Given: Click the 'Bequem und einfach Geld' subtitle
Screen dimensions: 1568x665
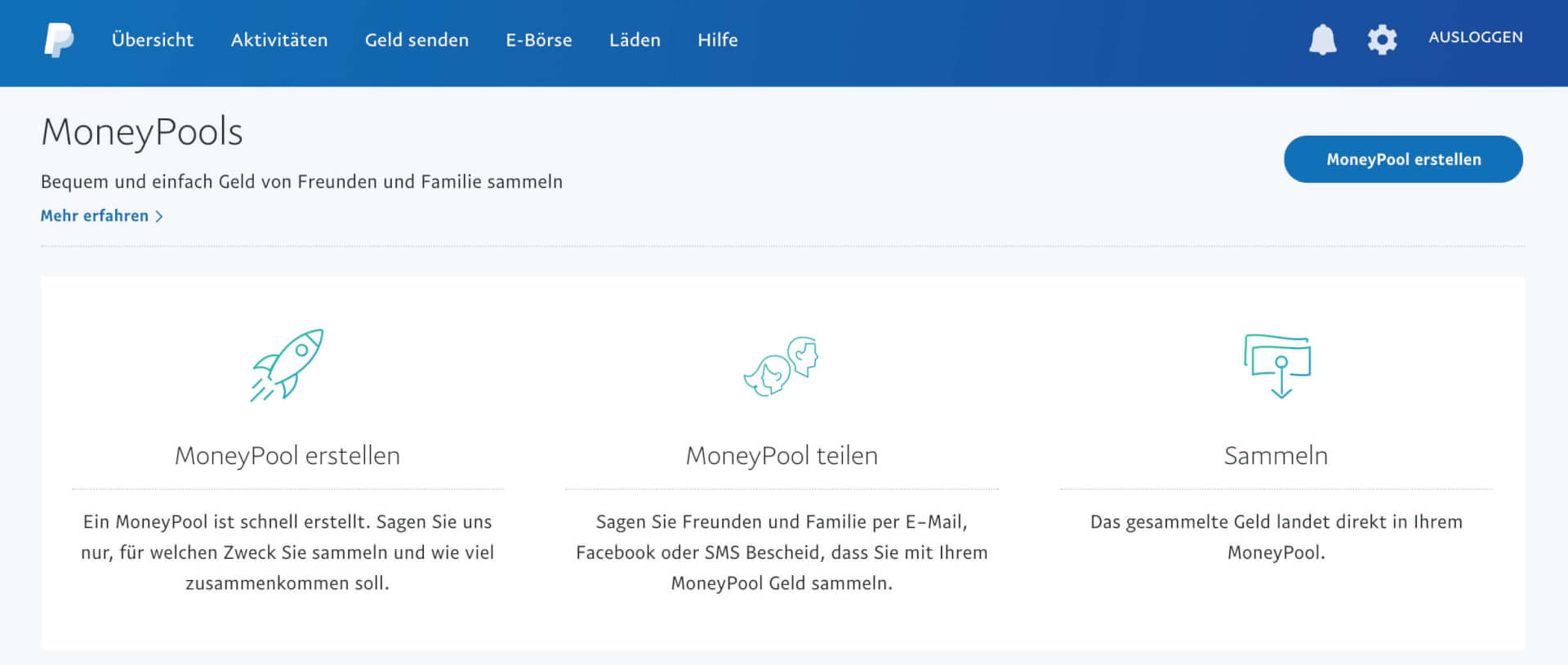Looking at the screenshot, I should click(301, 181).
